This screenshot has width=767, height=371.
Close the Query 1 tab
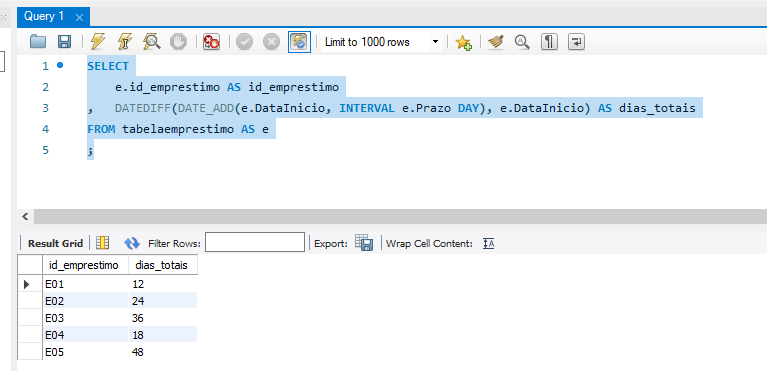pos(79,18)
